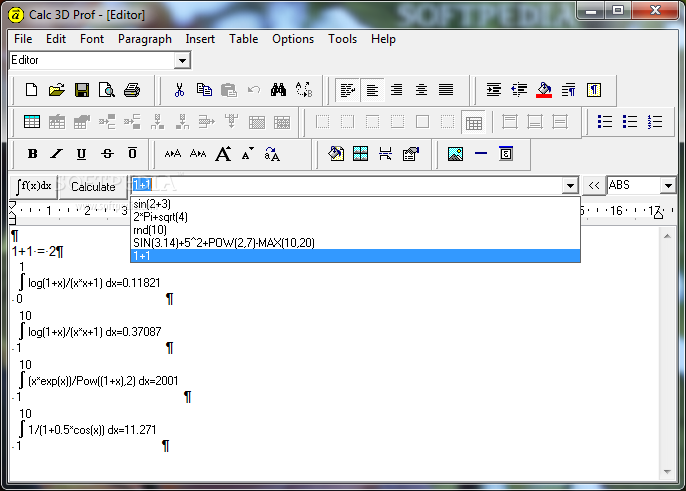This screenshot has height=491, width=686.
Task: Decrease character spacing icon
Action: (198, 154)
